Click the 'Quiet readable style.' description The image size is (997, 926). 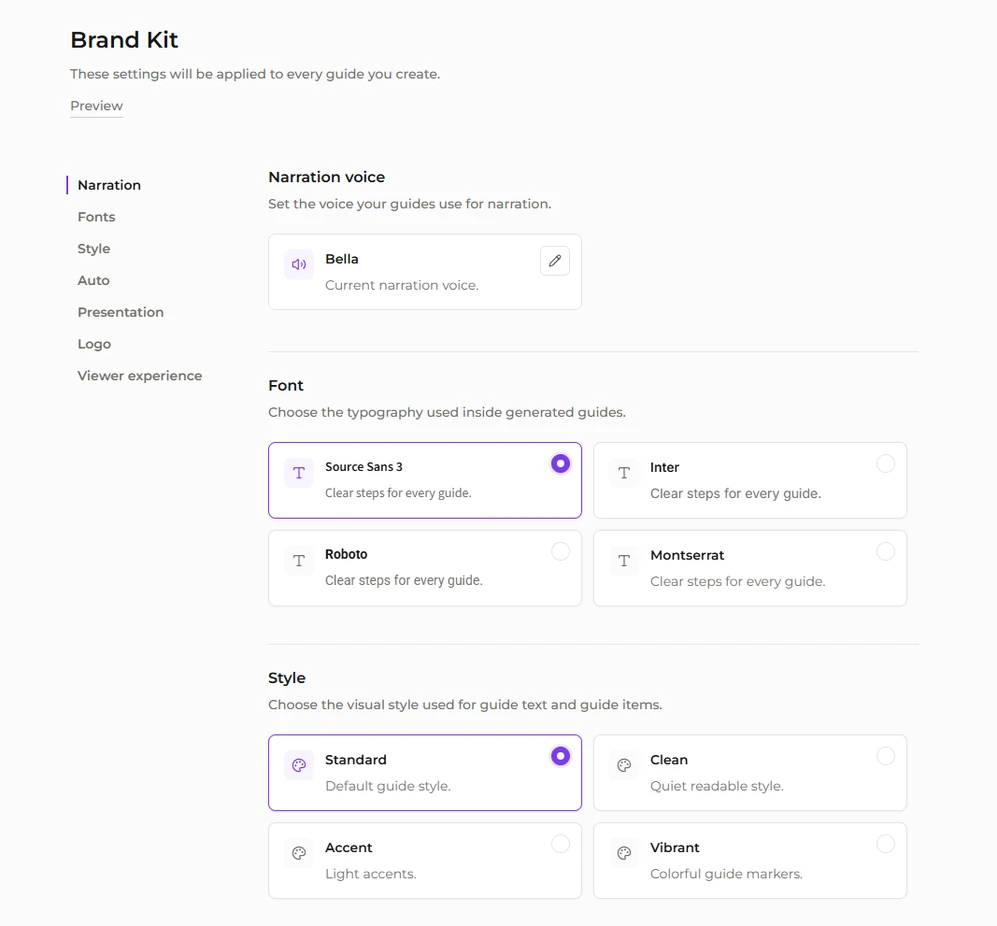(x=717, y=786)
